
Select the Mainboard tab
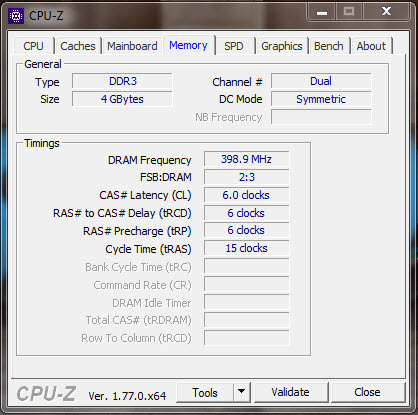(132, 46)
